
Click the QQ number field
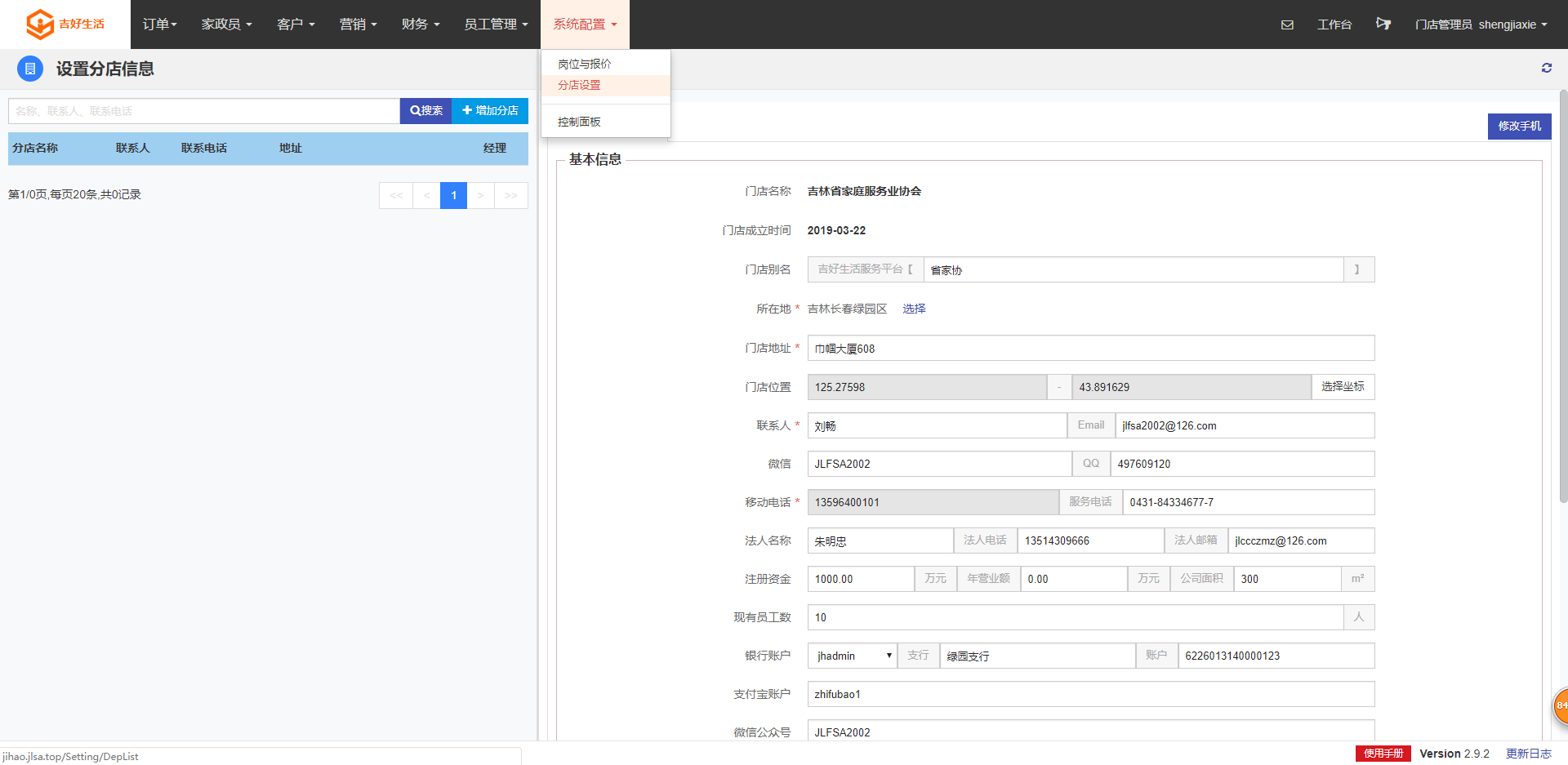(1242, 464)
